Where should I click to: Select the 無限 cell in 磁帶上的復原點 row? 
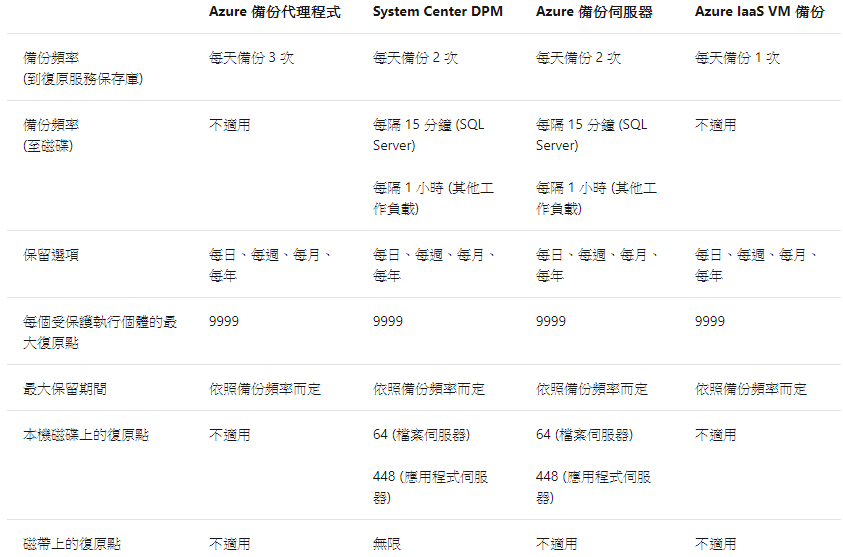point(387,544)
